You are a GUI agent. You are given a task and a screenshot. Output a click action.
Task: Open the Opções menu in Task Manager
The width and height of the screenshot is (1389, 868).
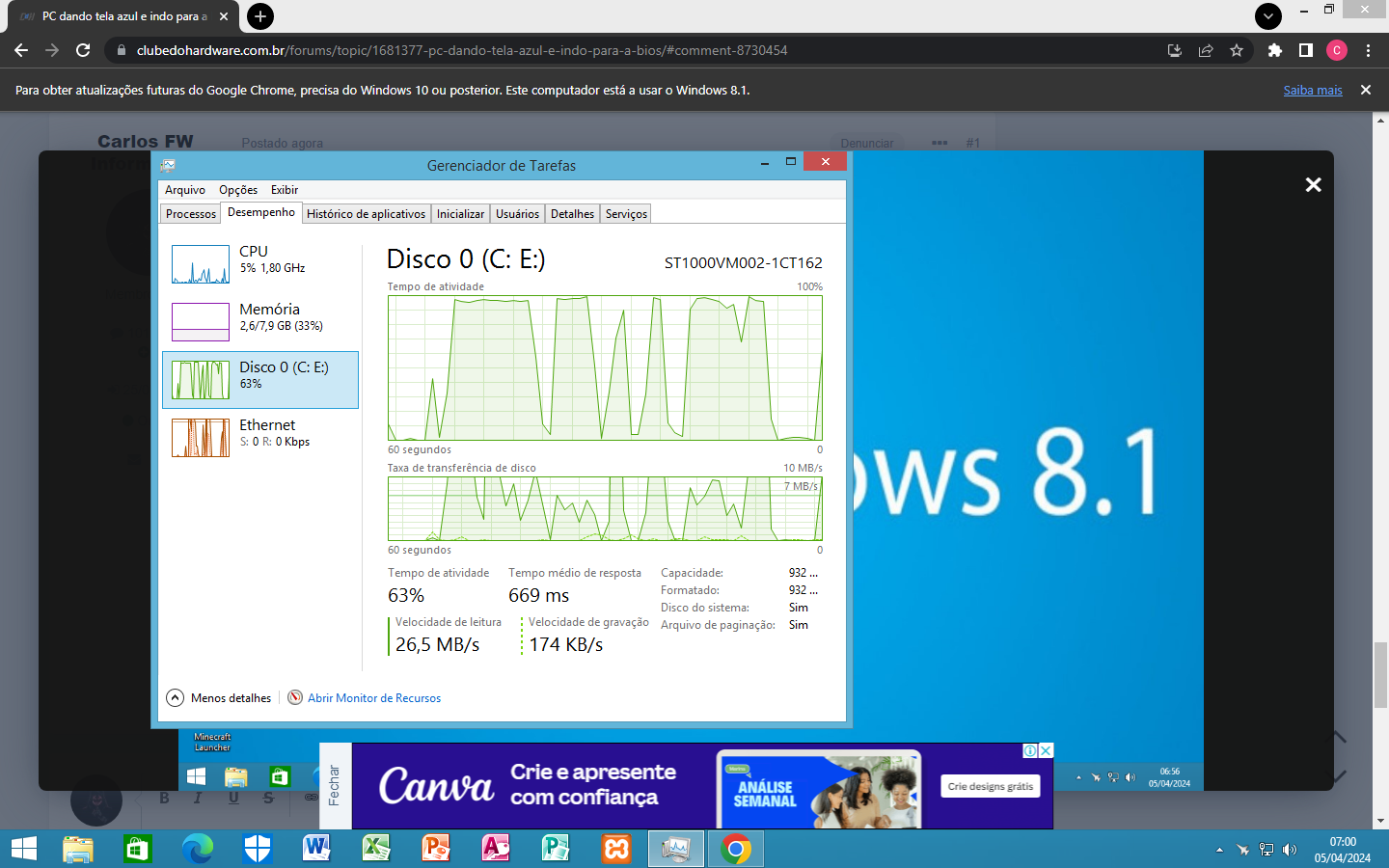pos(238,190)
